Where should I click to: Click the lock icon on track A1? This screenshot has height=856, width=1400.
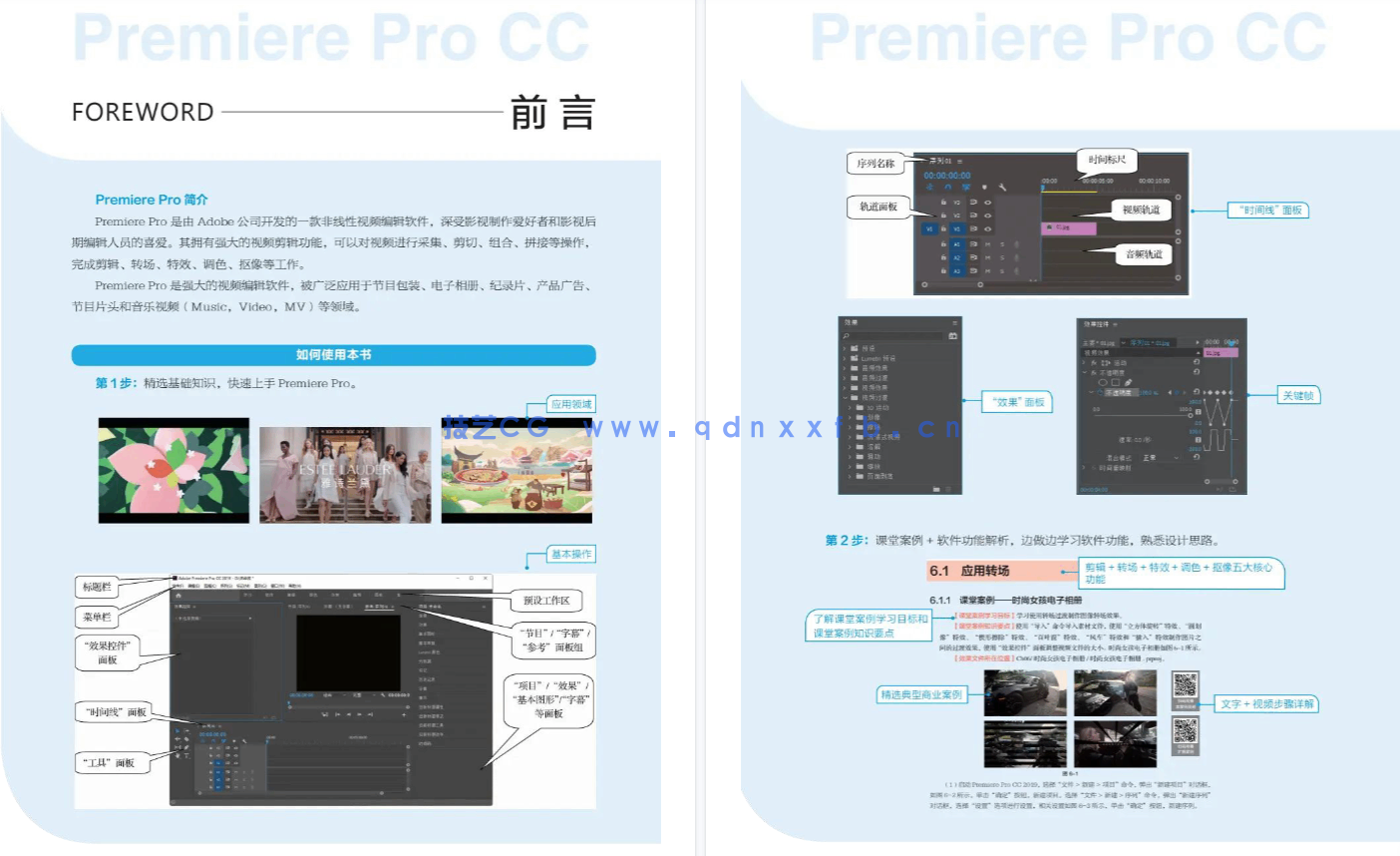943,244
